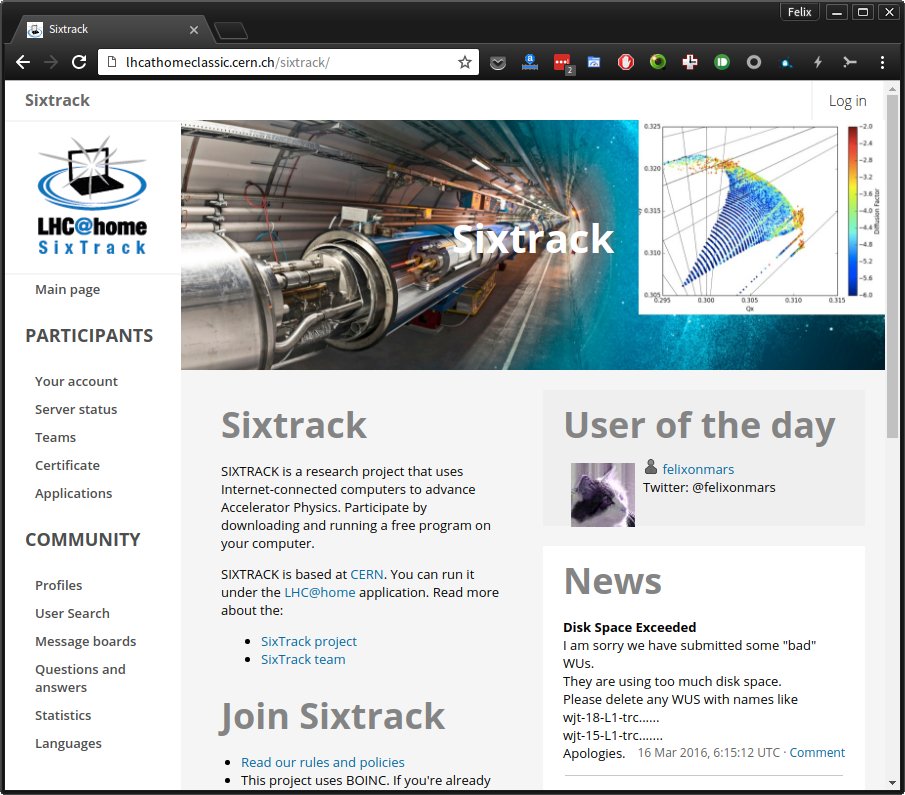Click the lightning bolt extension icon

(x=818, y=62)
